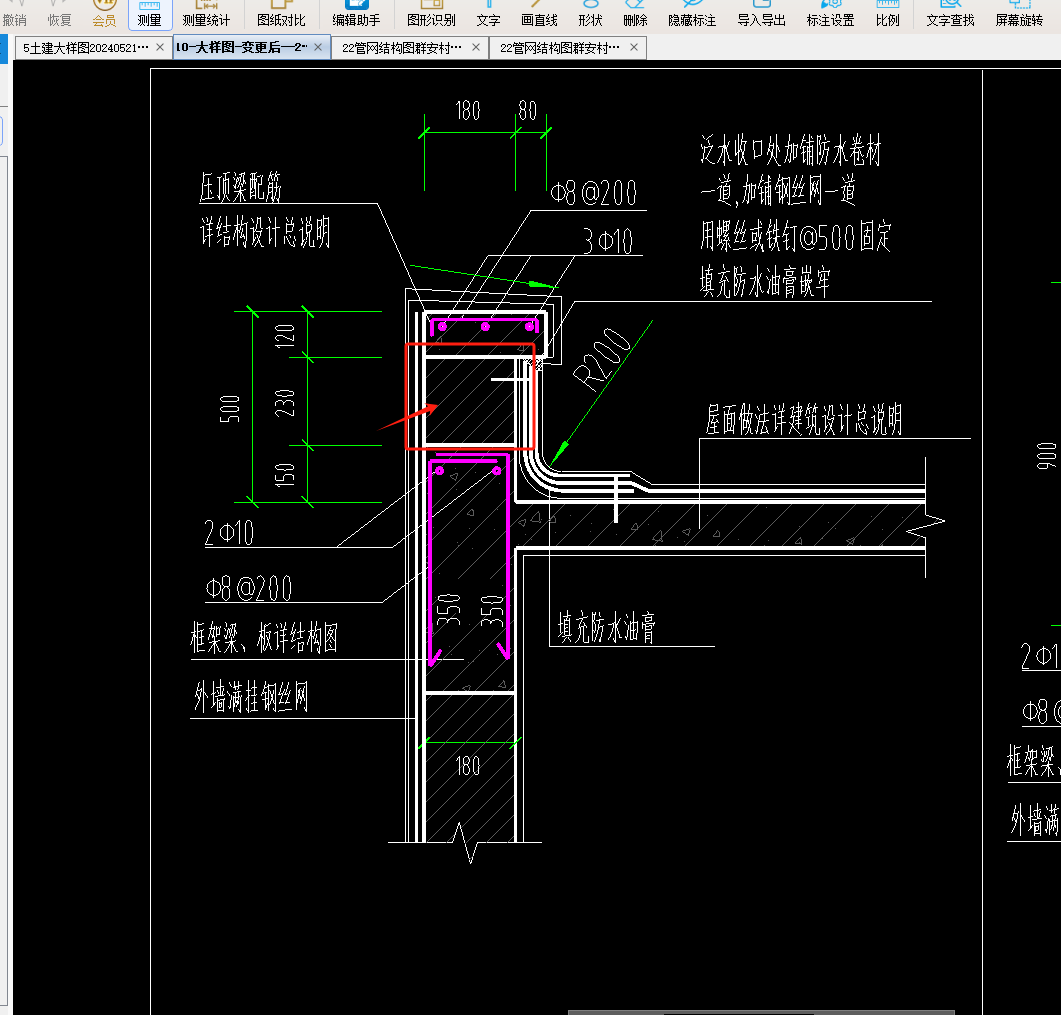Viewport: 1061px width, 1015px height.
Task: Open 导入导出 import/export
Action: coord(762,14)
